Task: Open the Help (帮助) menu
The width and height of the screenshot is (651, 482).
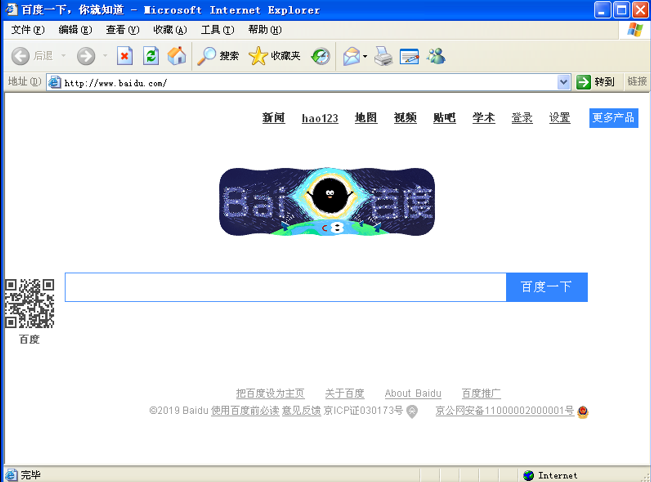Action: click(265, 30)
